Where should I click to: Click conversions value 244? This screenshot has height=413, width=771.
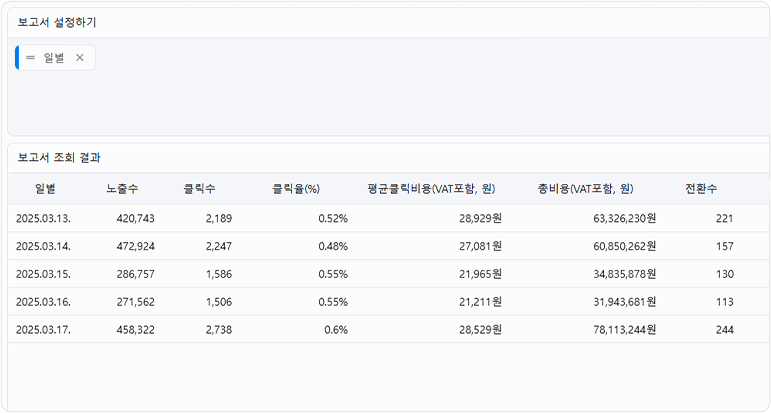click(725, 330)
